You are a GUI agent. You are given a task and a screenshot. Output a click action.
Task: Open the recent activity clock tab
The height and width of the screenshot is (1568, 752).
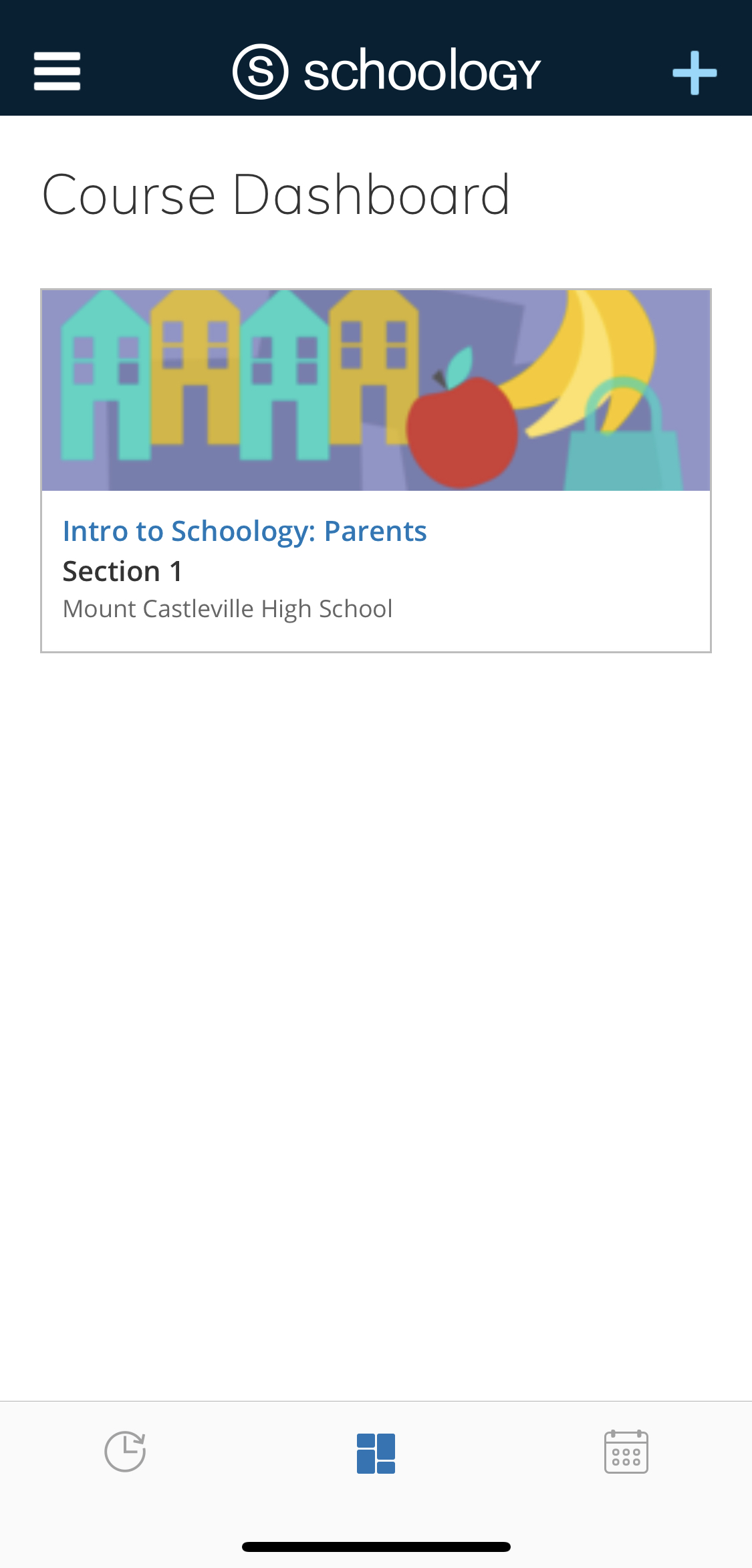[x=125, y=1452]
